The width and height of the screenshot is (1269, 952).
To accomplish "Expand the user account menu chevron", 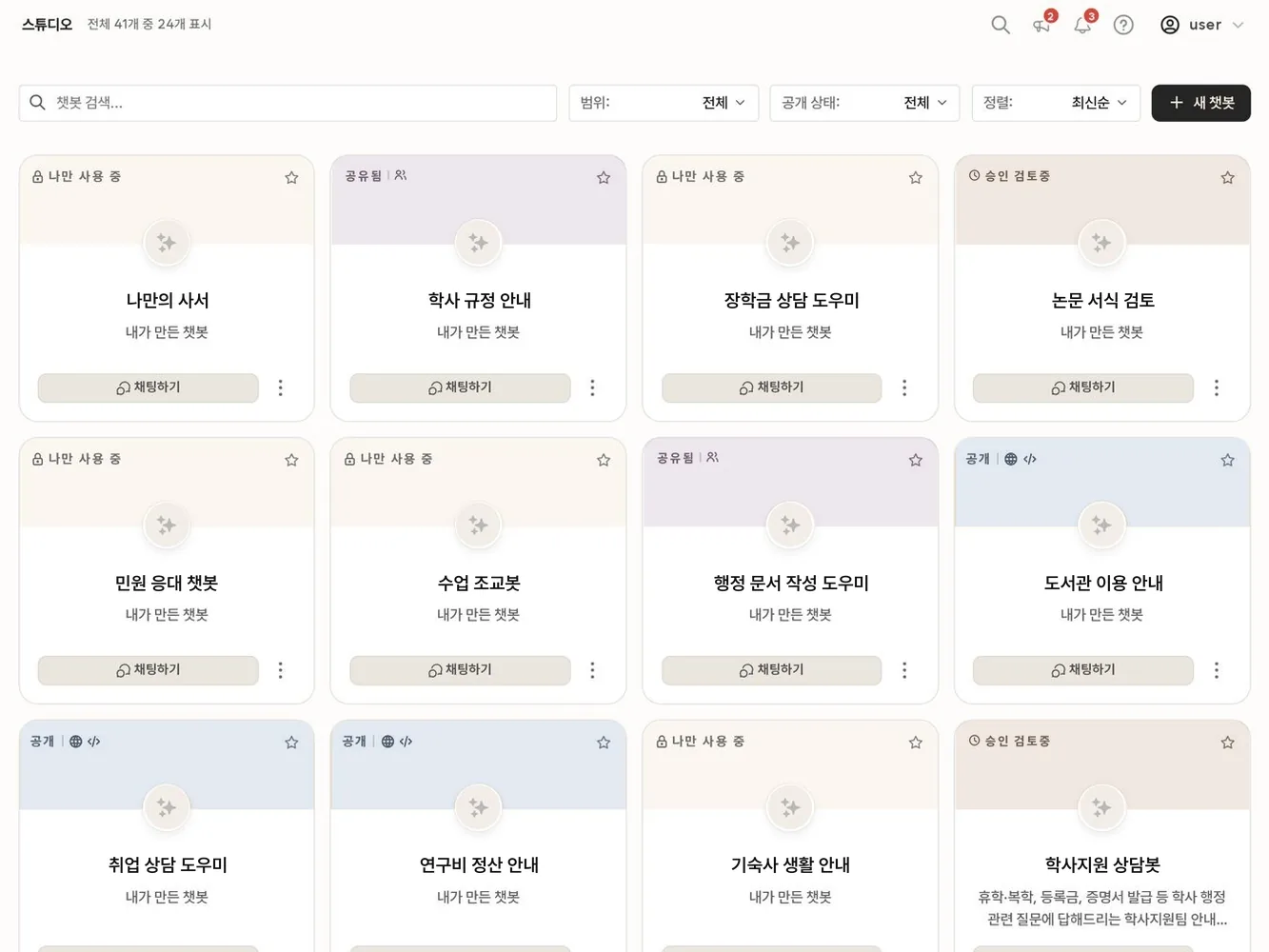I will [x=1238, y=25].
